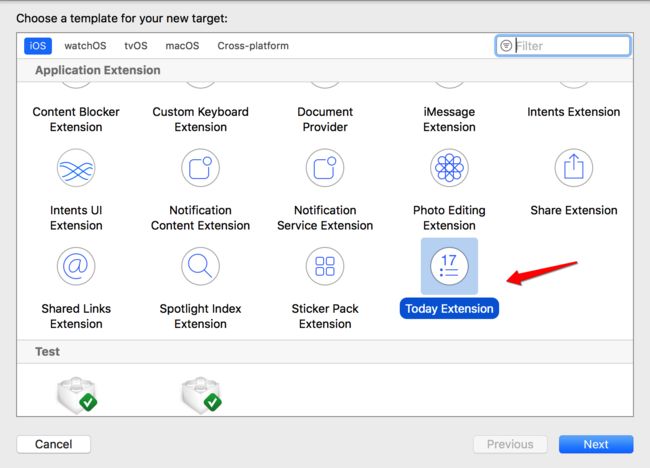Click the Notification Content Extension label

(201, 218)
